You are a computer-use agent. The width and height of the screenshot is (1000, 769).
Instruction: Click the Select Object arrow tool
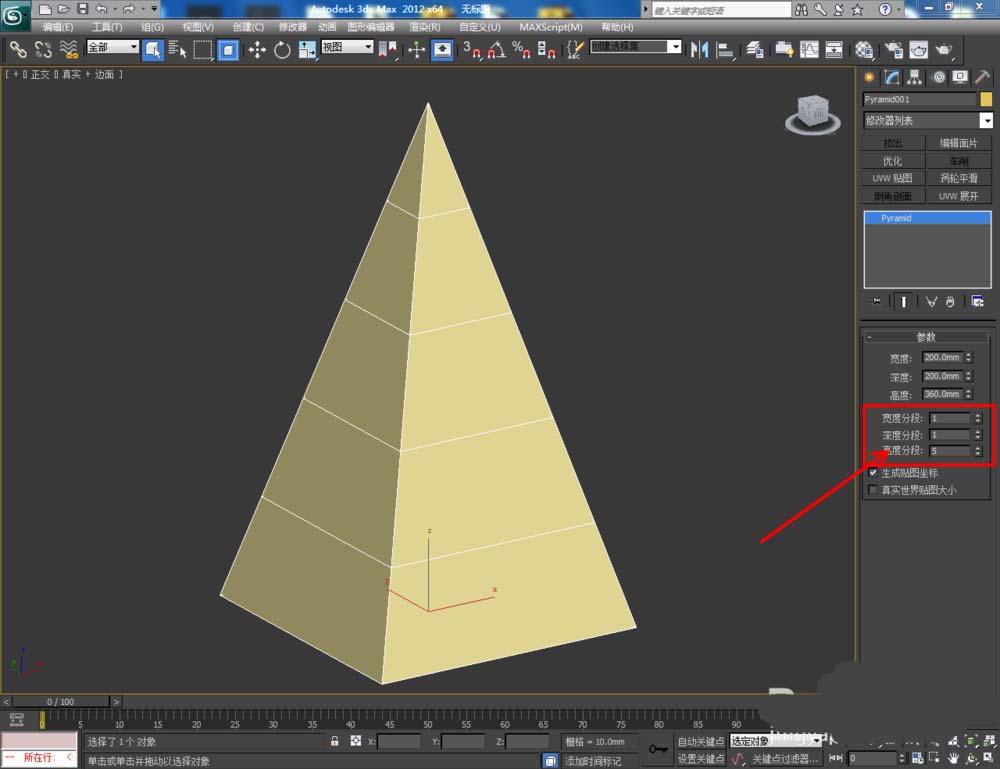(x=153, y=49)
